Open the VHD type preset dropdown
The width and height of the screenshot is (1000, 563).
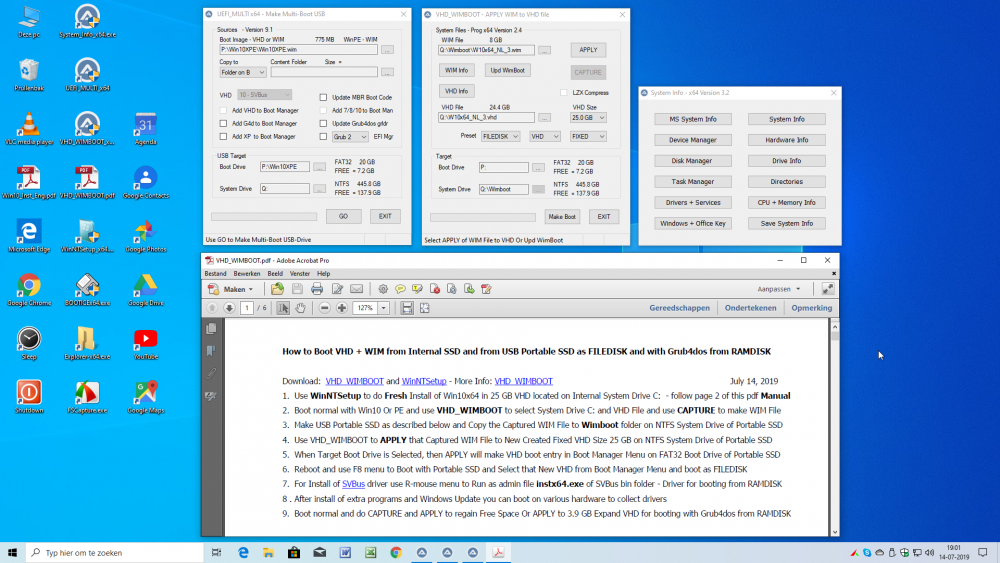[545, 136]
